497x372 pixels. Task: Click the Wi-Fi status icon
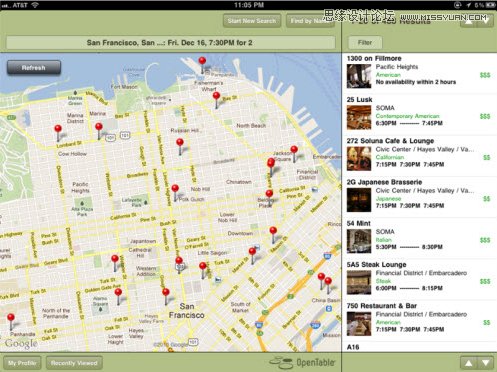pyautogui.click(x=35, y=5)
